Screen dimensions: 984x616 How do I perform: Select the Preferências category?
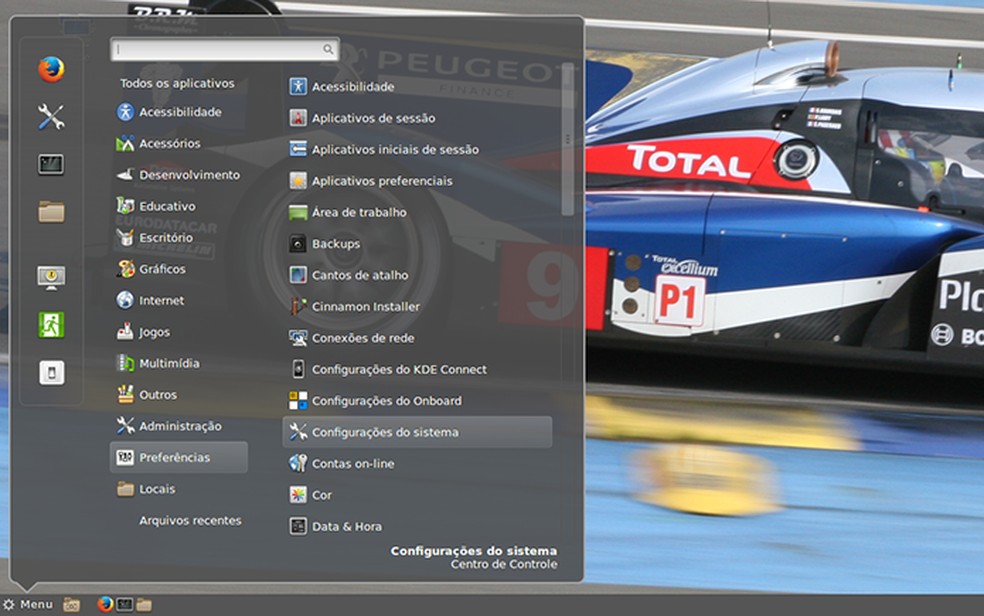175,457
